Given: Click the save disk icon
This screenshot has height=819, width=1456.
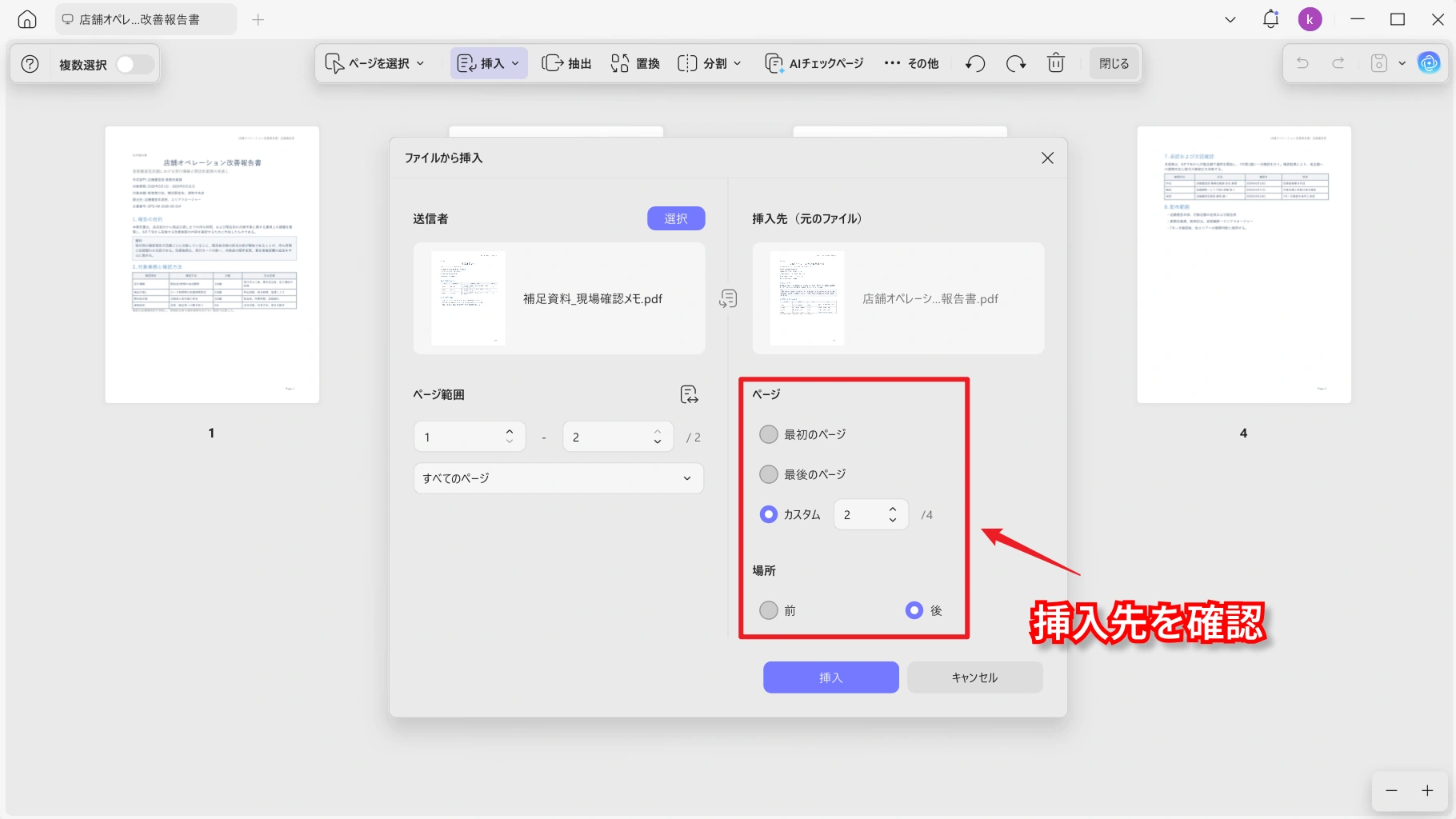Looking at the screenshot, I should pyautogui.click(x=1379, y=63).
